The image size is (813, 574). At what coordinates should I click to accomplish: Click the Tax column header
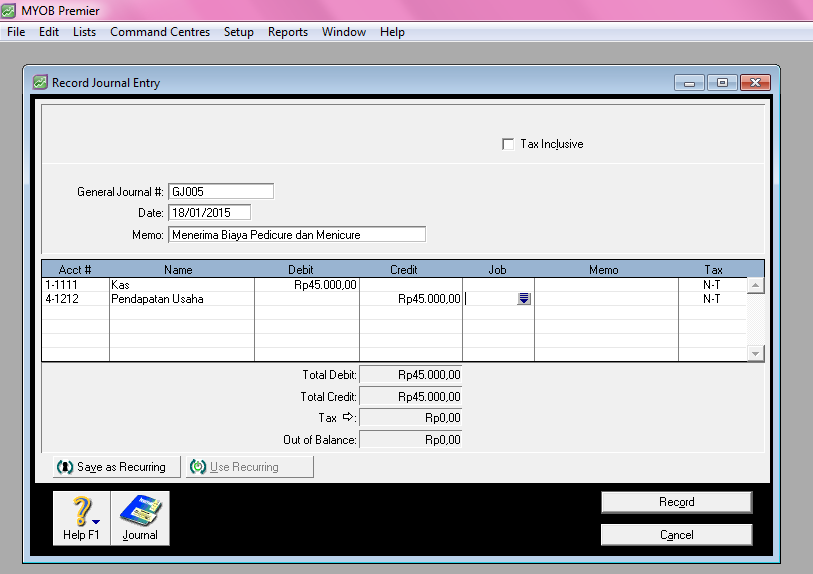[x=713, y=270]
